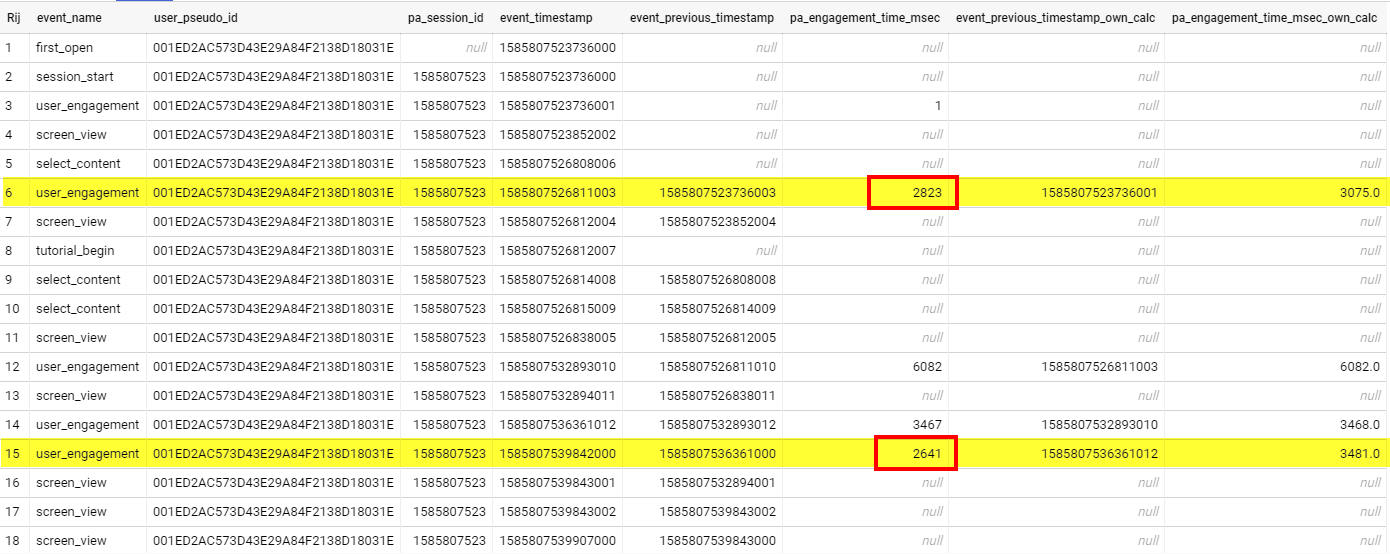The width and height of the screenshot is (1390, 554).
Task: Click row number 13
Action: [x=12, y=396]
